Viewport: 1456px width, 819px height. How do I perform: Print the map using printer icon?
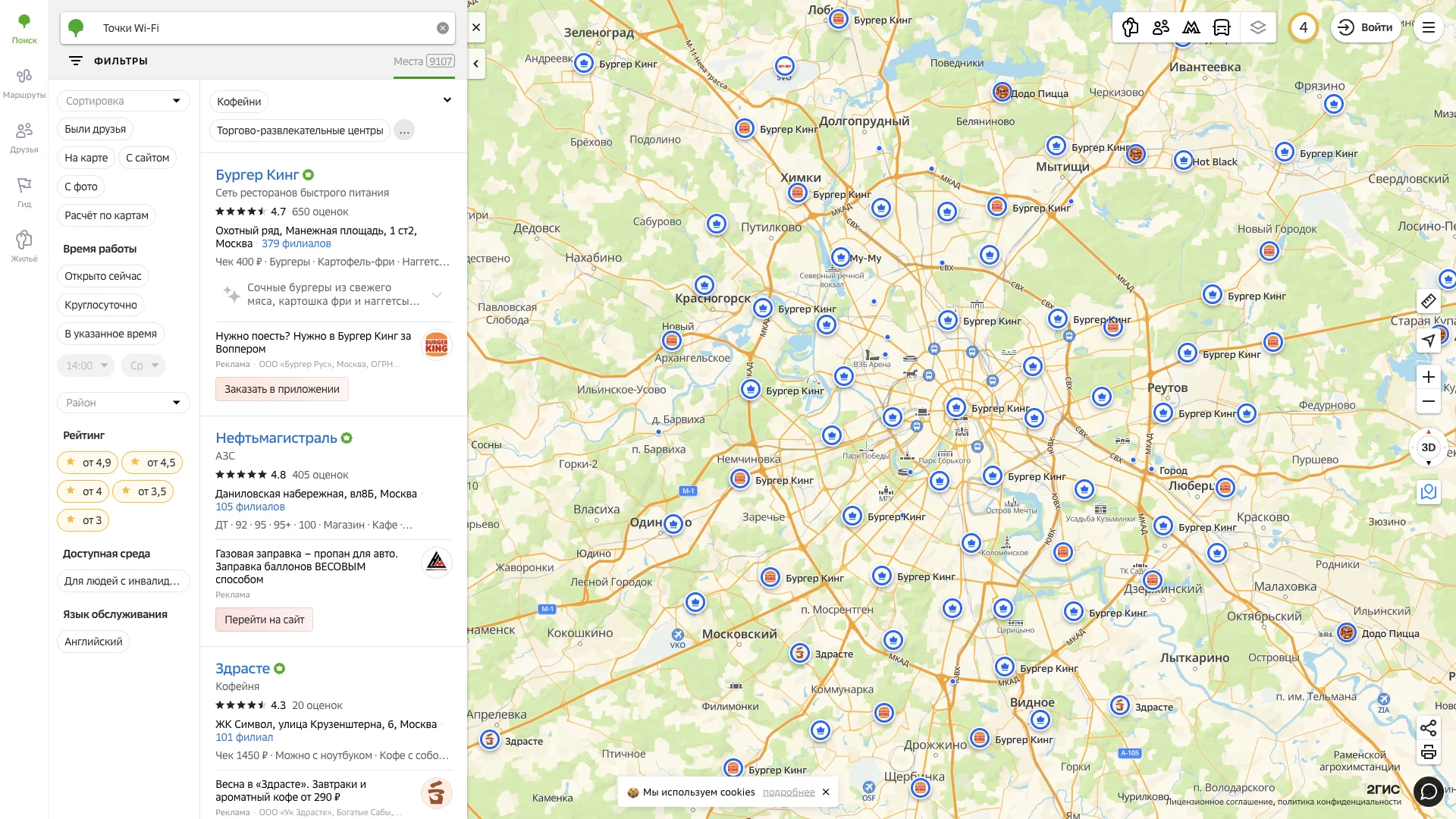coord(1428,752)
